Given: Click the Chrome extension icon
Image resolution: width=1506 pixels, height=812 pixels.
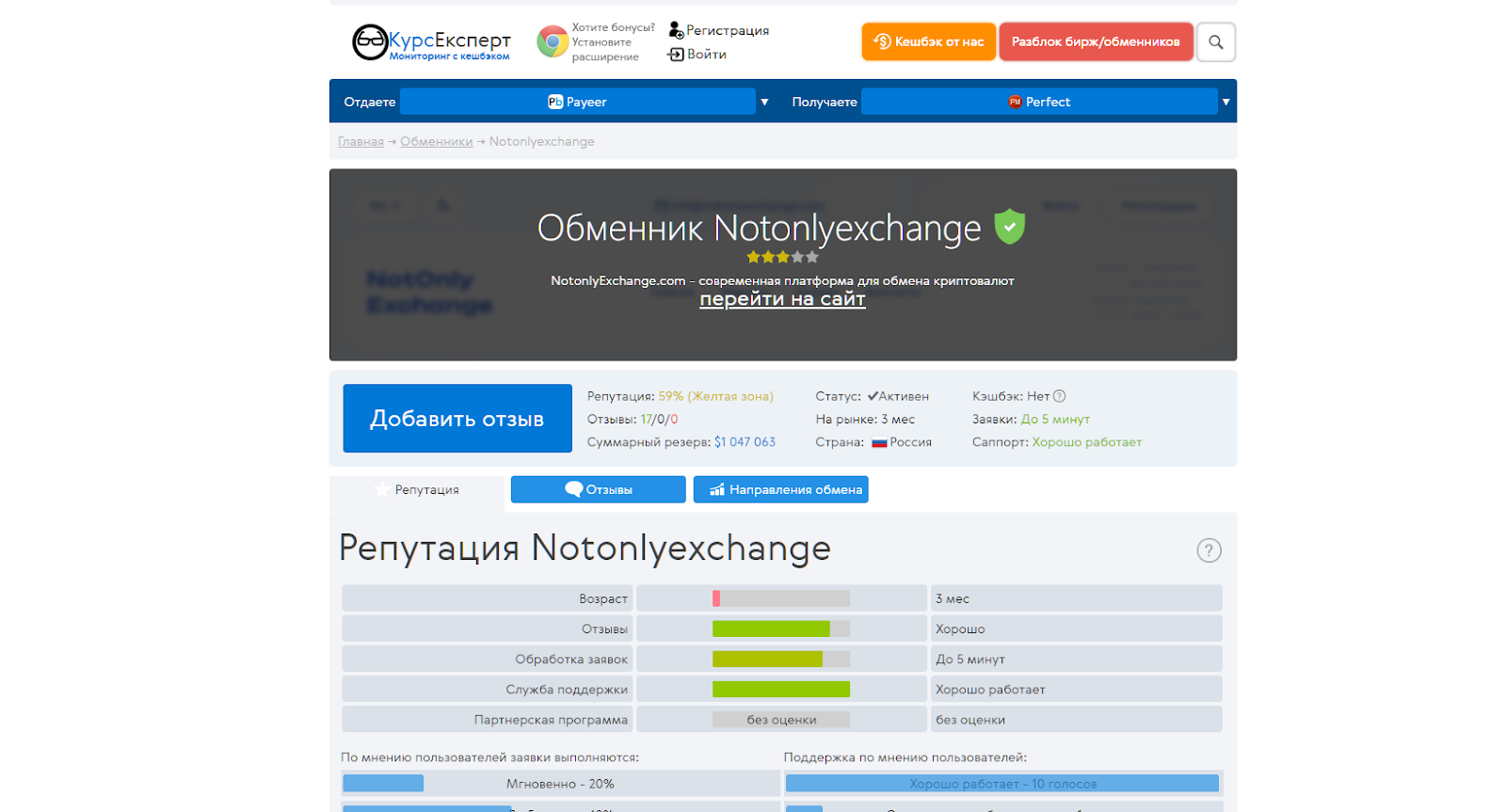Looking at the screenshot, I should coord(553,41).
